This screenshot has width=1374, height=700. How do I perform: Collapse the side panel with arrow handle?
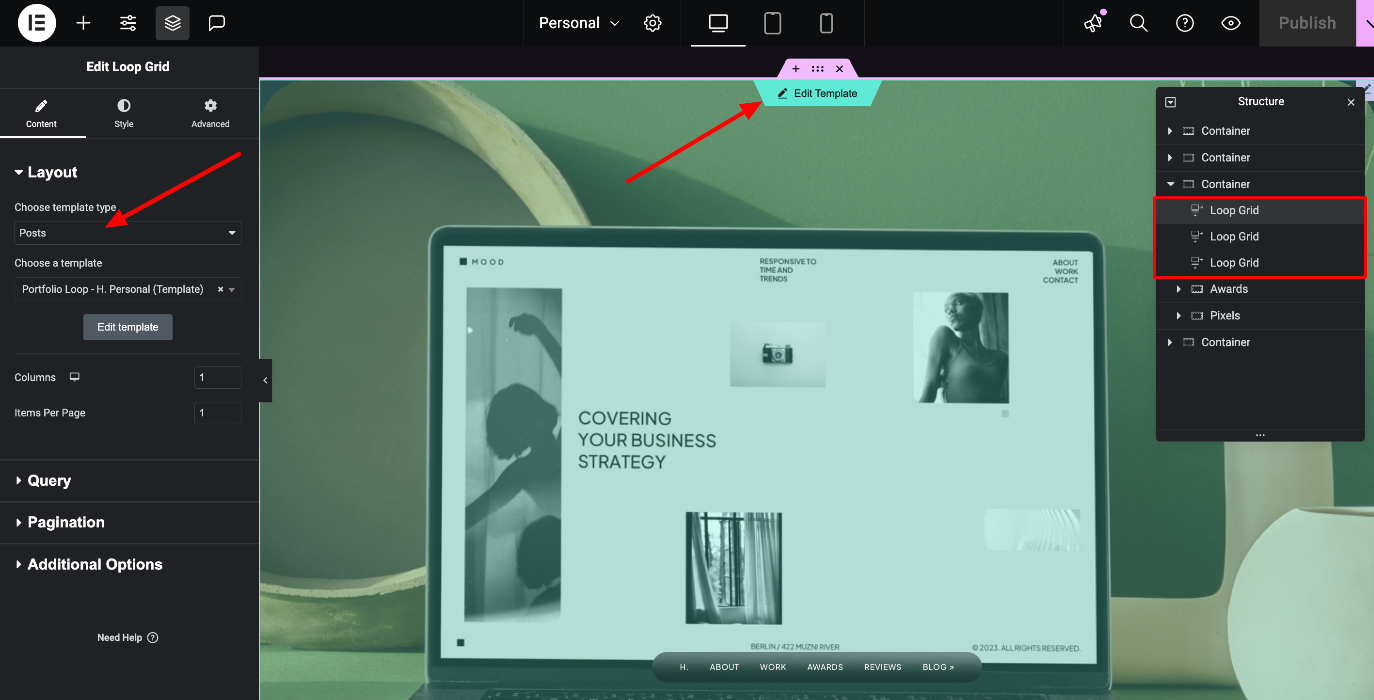pyautogui.click(x=265, y=380)
